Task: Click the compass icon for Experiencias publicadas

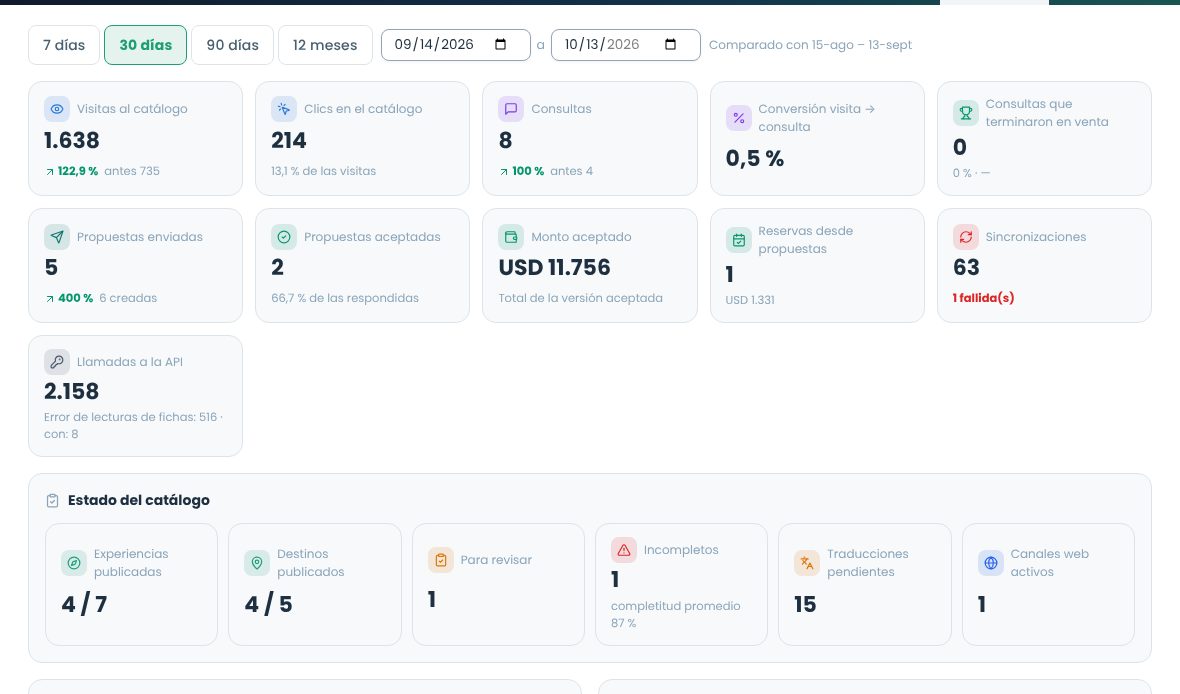Action: pyautogui.click(x=74, y=563)
